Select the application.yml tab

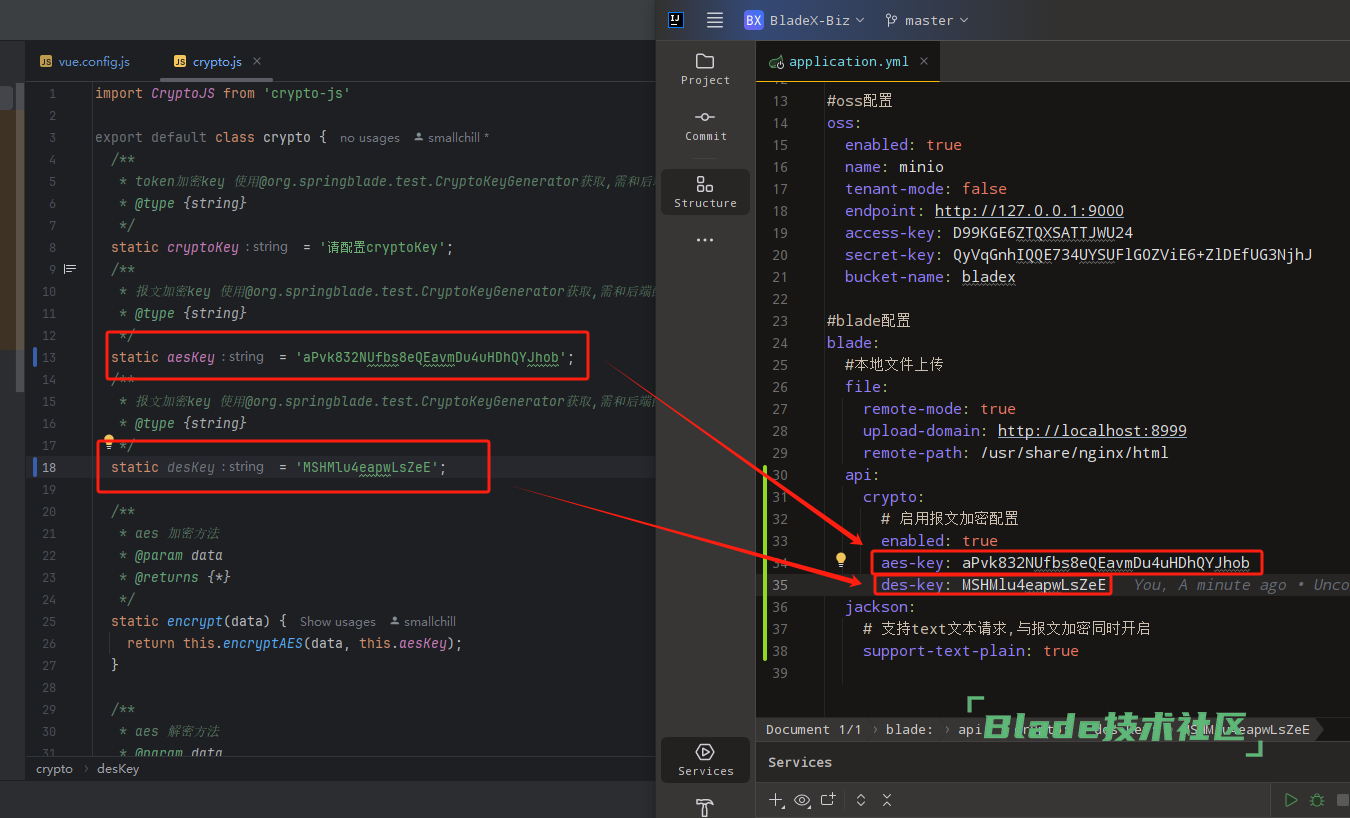tap(849, 61)
